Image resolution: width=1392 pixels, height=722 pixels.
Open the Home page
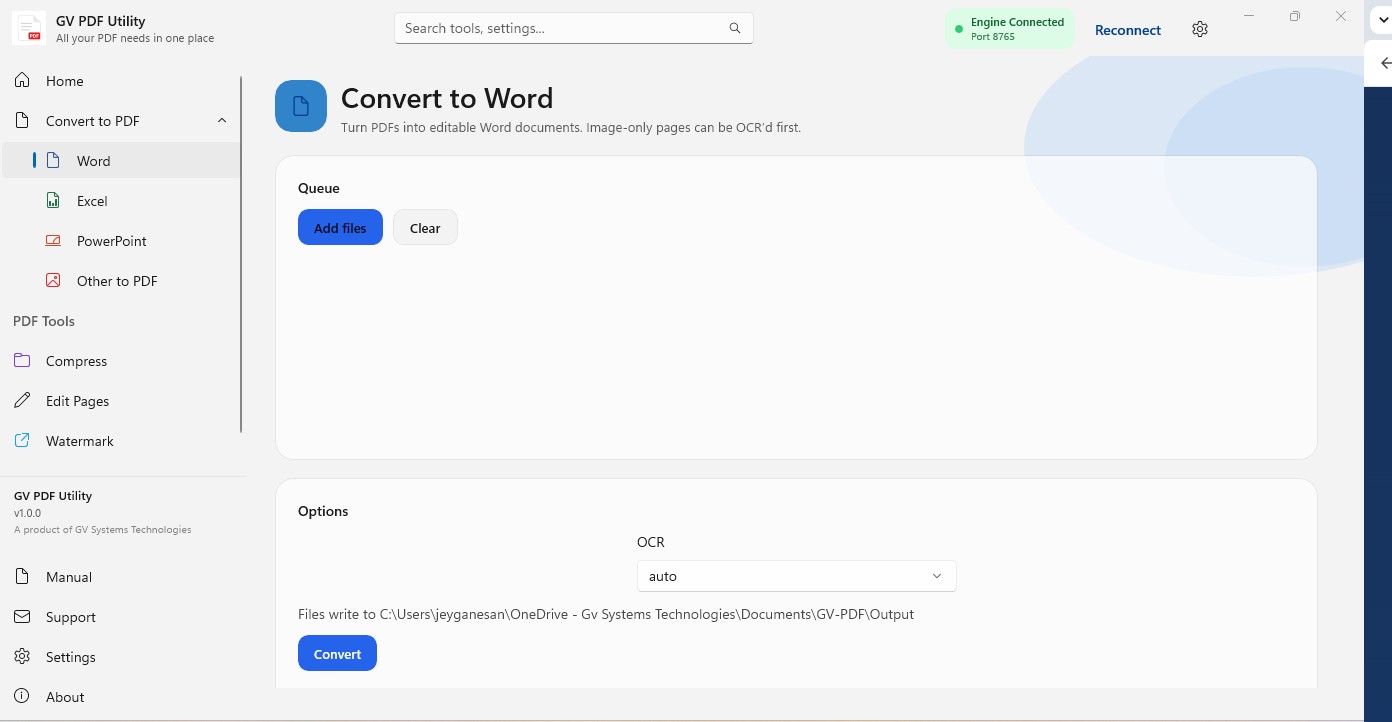[120, 80]
